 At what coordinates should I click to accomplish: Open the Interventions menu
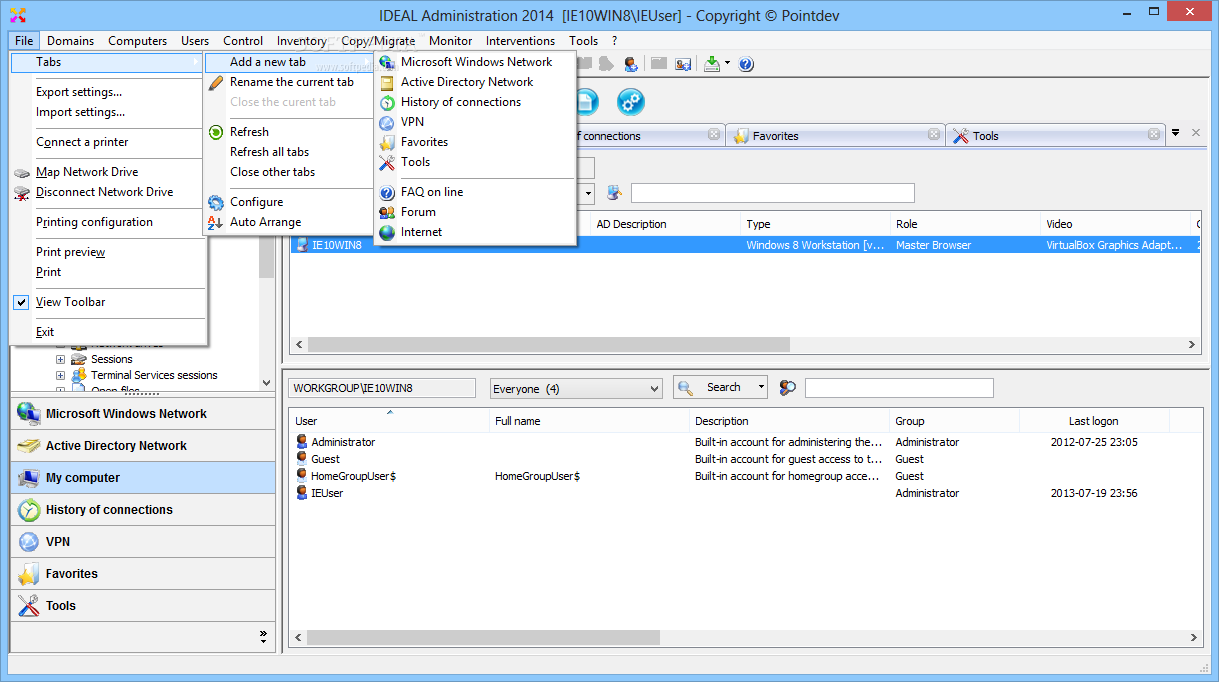click(520, 41)
